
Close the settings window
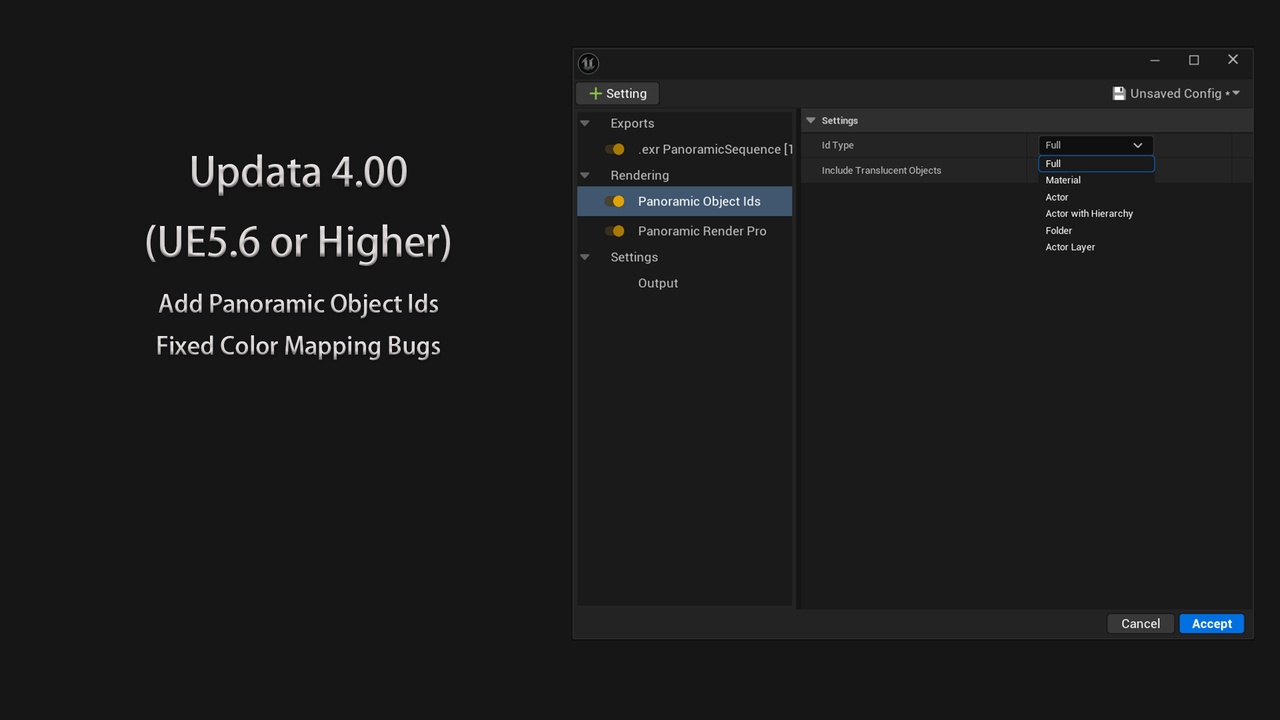1232,60
